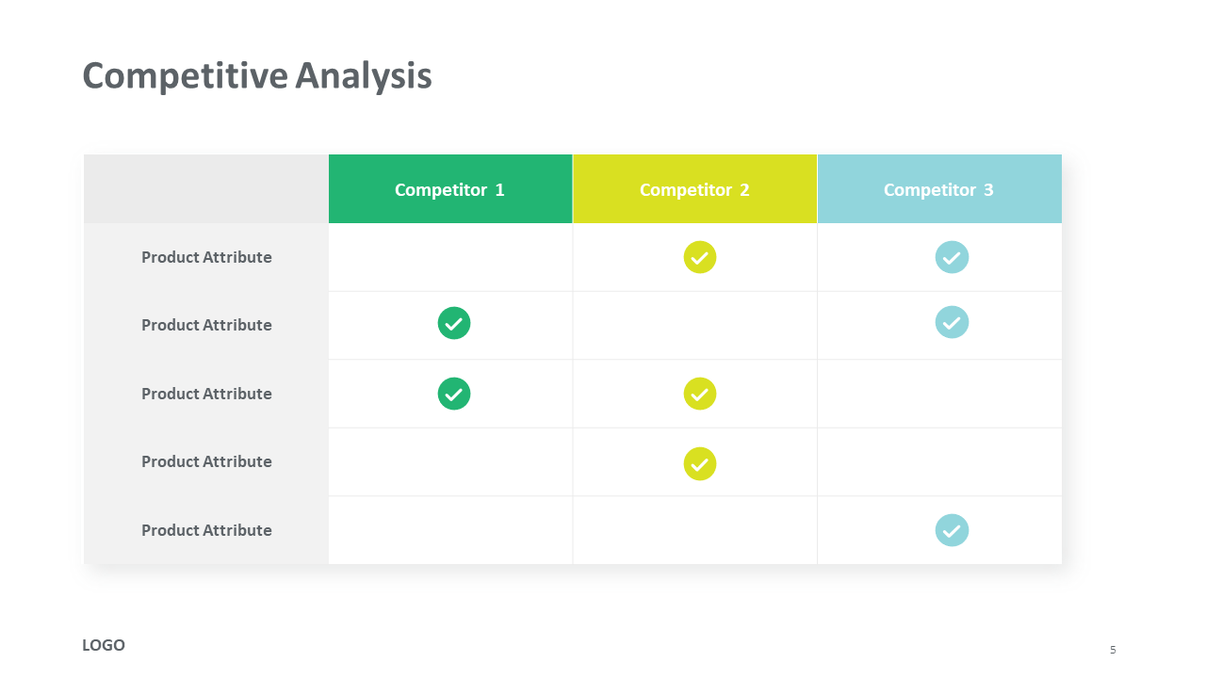
Task: Click the yellow checkmark in fourth row
Action: pyautogui.click(x=700, y=464)
